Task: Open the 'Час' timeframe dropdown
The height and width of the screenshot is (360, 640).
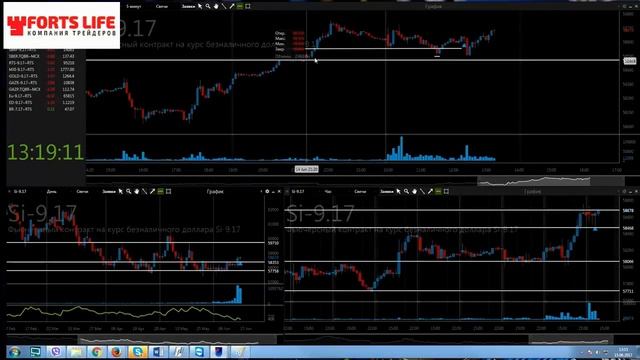Action: pos(328,191)
